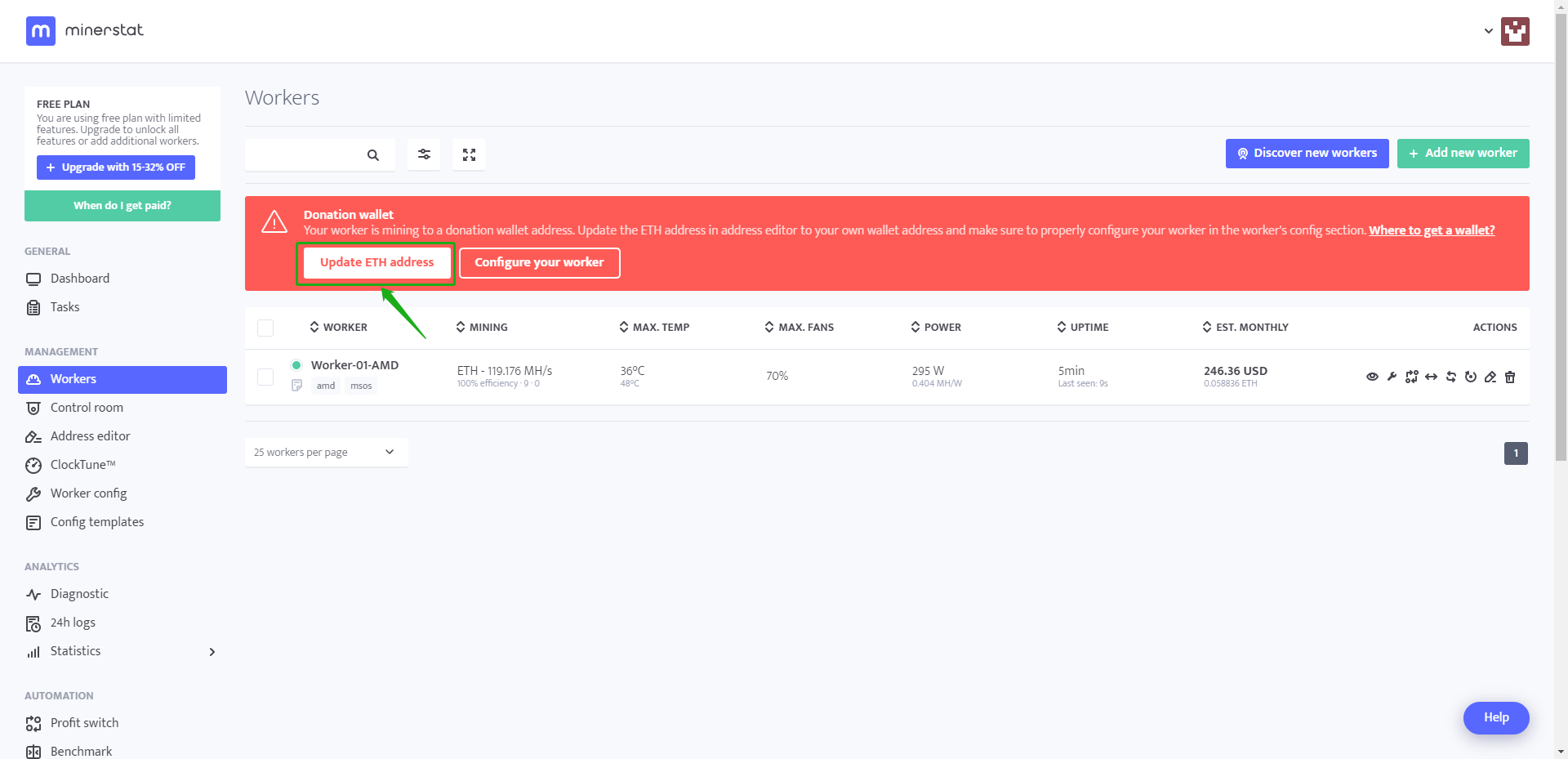The width and height of the screenshot is (1568, 759).
Task: Click the Dashboard monitor icon
Action: [x=33, y=279]
